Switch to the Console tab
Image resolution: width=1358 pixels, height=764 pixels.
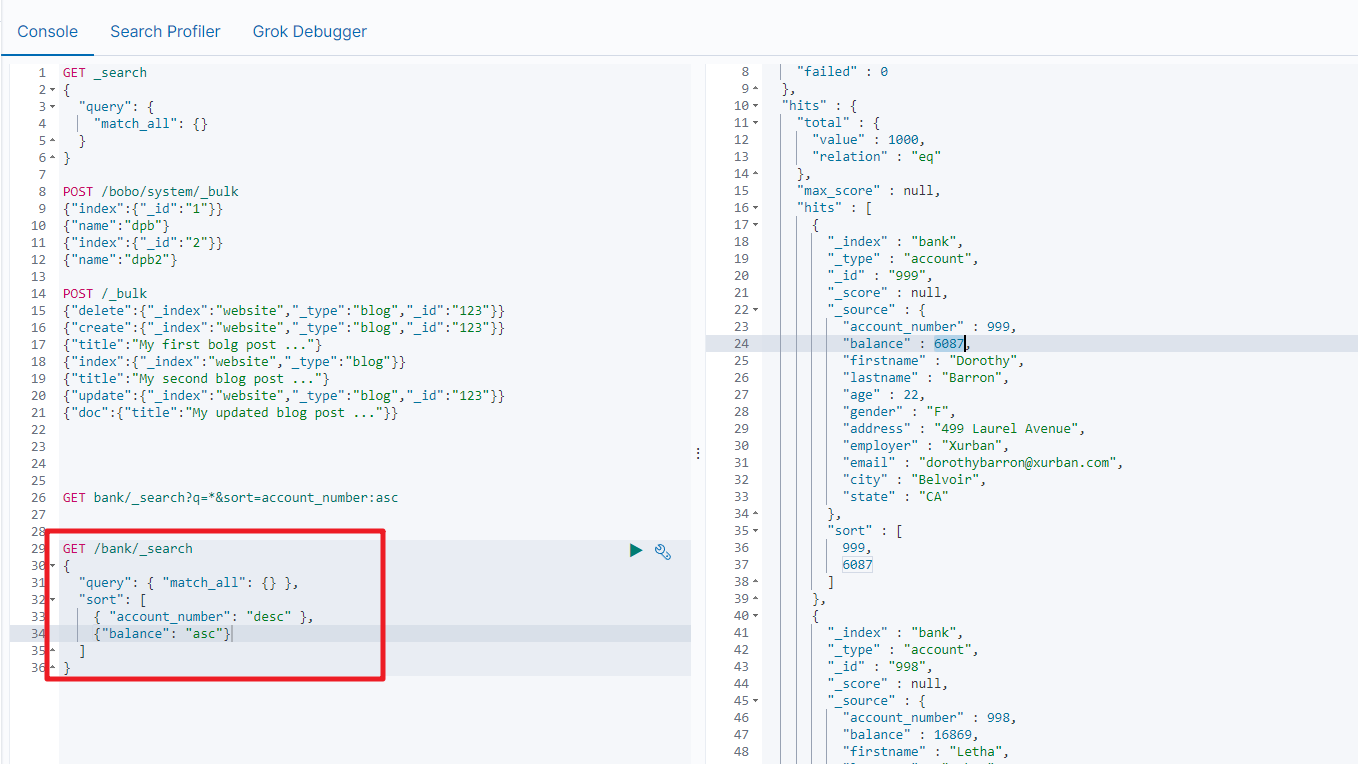pyautogui.click(x=47, y=31)
